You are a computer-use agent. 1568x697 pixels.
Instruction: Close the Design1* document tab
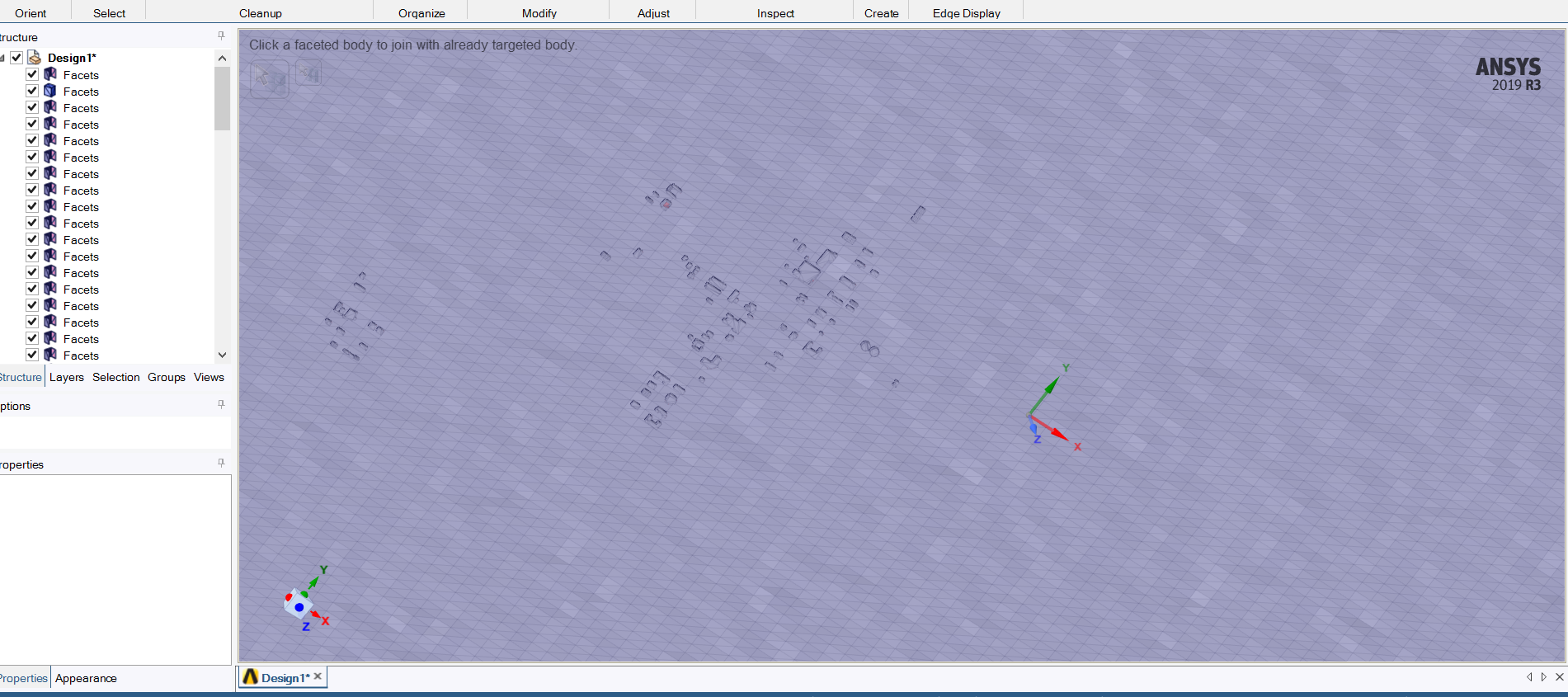pyautogui.click(x=318, y=676)
